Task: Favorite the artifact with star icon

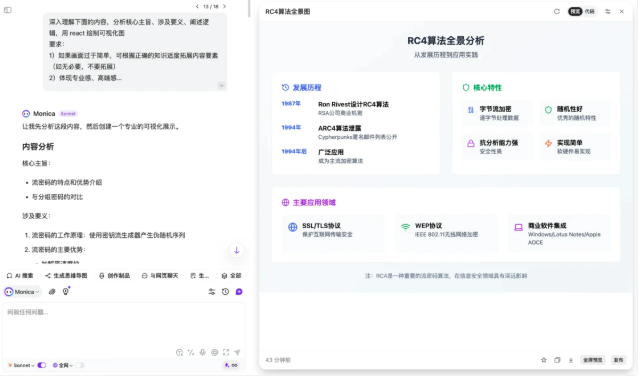Action: [544, 360]
